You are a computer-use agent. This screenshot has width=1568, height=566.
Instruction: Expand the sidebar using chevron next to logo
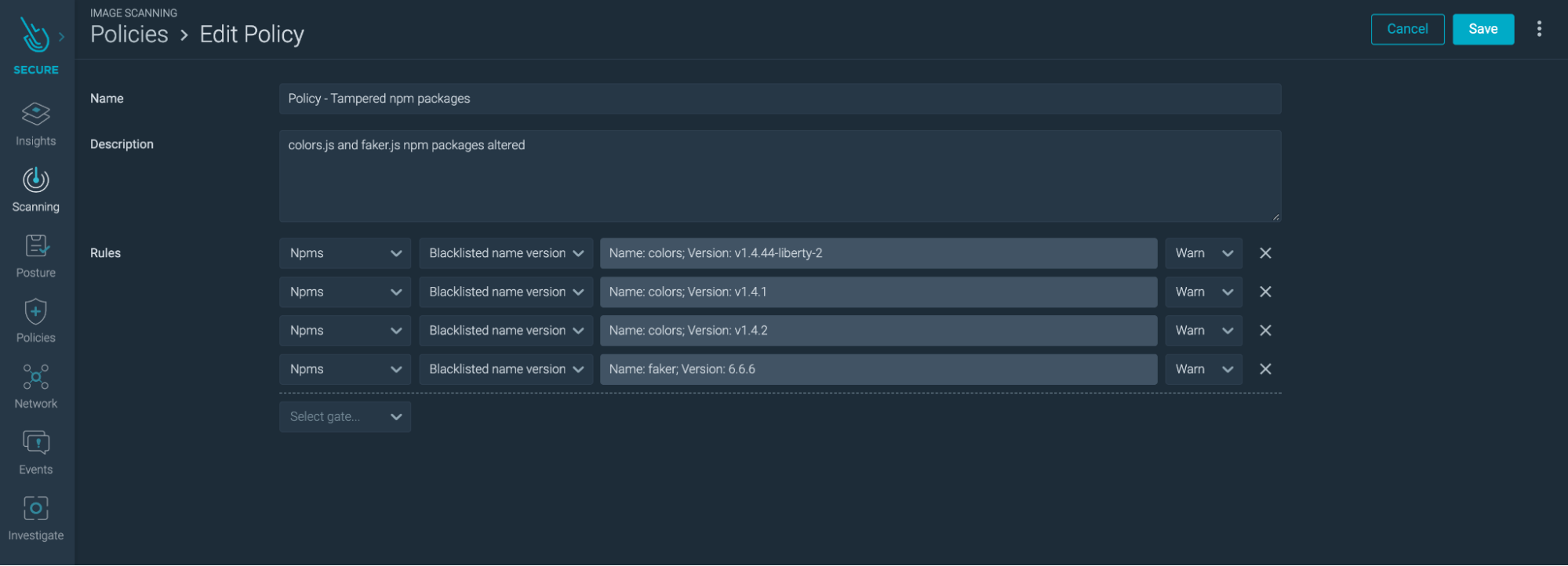(x=61, y=36)
